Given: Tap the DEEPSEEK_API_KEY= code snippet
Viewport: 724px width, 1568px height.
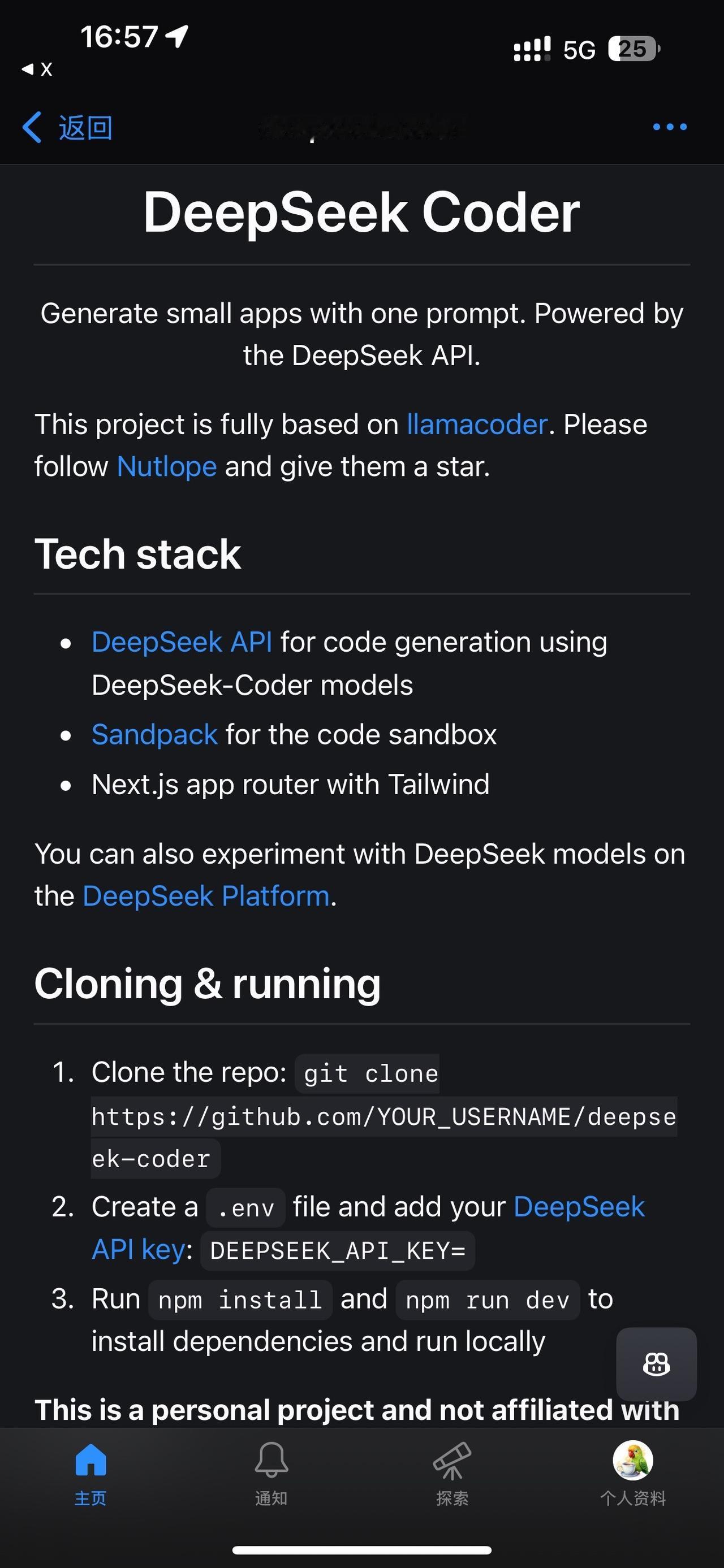Looking at the screenshot, I should point(337,1251).
